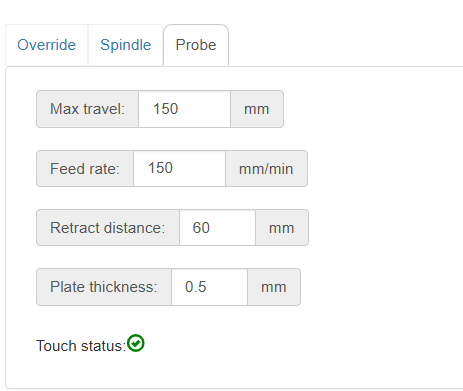
Task: Switch to the Override tab
Action: point(47,45)
